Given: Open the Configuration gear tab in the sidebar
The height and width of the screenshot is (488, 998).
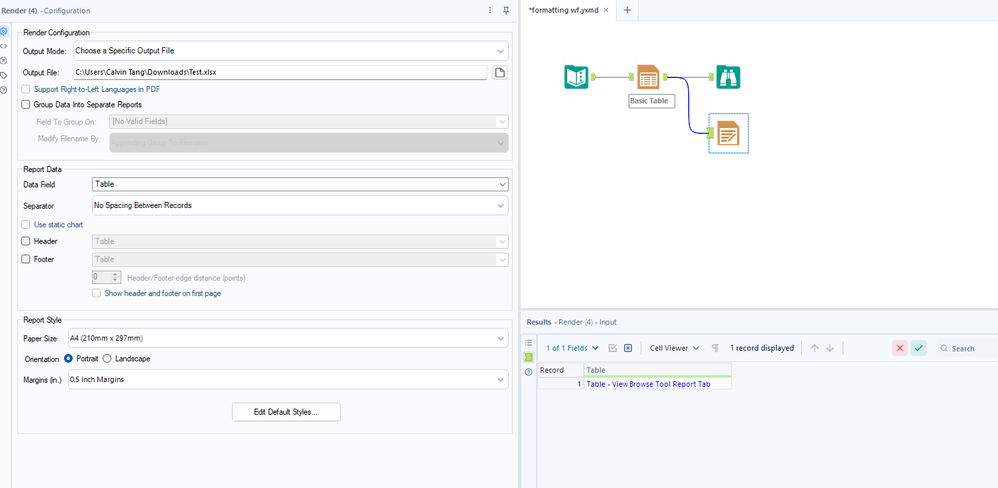Looking at the screenshot, I should coord(4,31).
